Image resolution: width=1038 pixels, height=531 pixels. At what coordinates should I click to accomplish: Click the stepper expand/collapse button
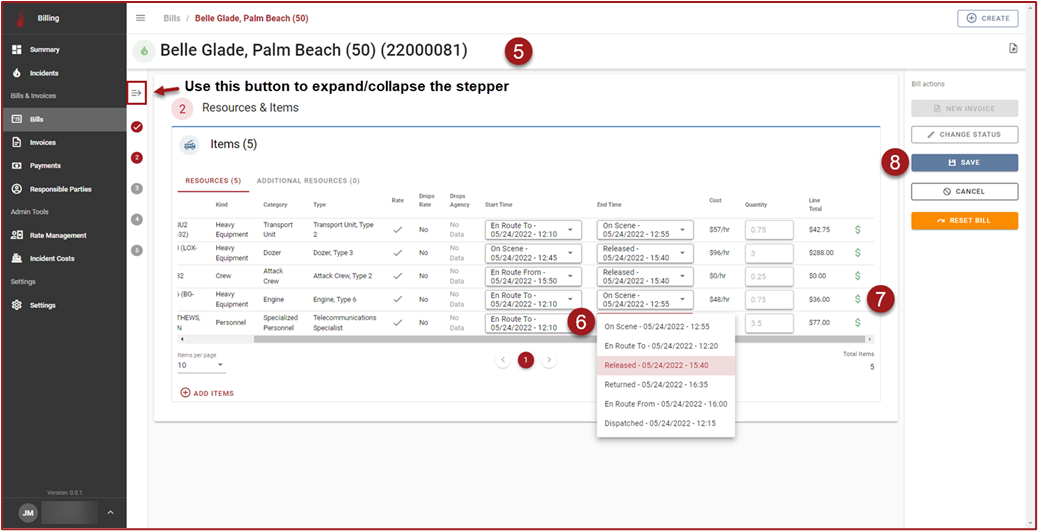pyautogui.click(x=137, y=93)
